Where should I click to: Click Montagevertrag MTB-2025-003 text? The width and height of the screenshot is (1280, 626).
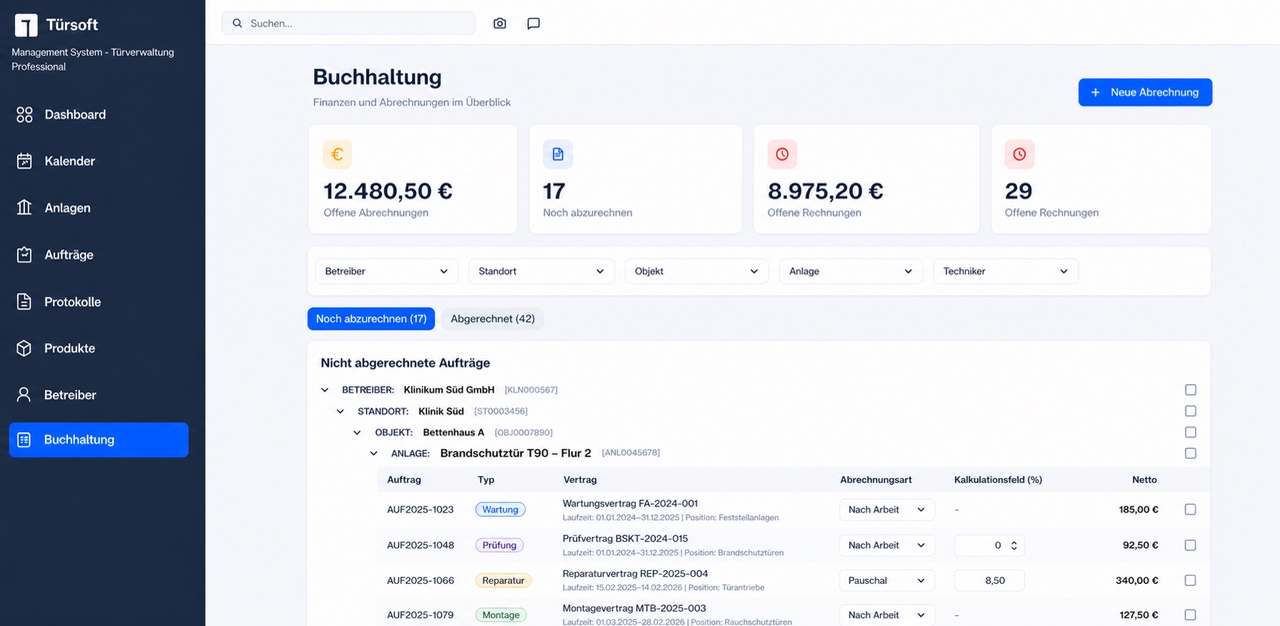coord(634,608)
